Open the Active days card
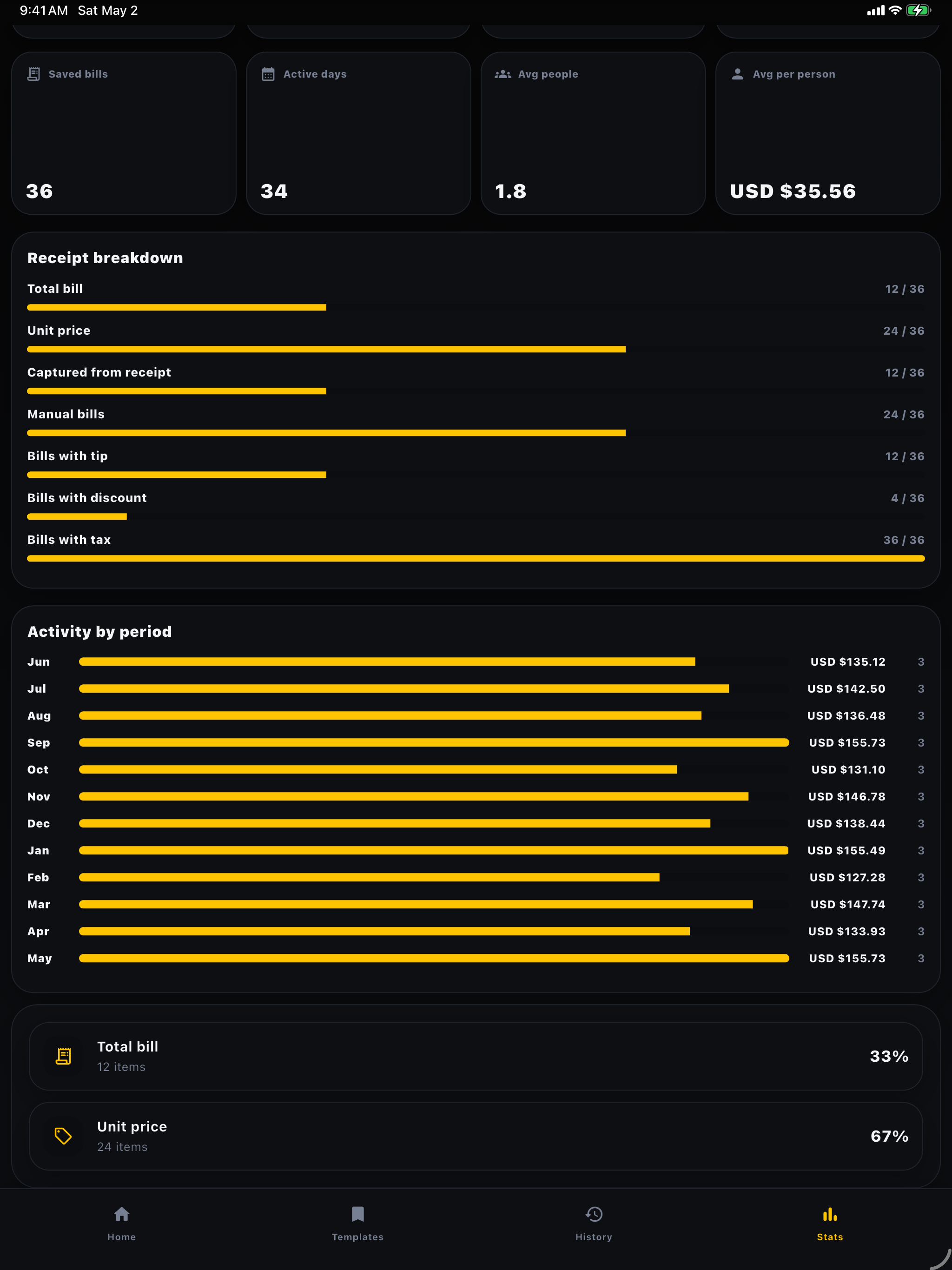Image resolution: width=952 pixels, height=1270 pixels. pyautogui.click(x=358, y=133)
